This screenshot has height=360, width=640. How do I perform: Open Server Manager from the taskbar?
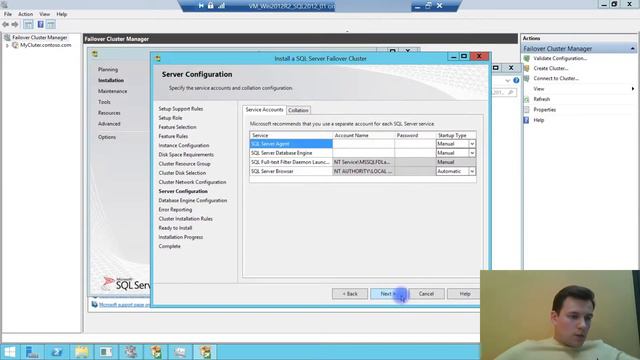pos(32,352)
